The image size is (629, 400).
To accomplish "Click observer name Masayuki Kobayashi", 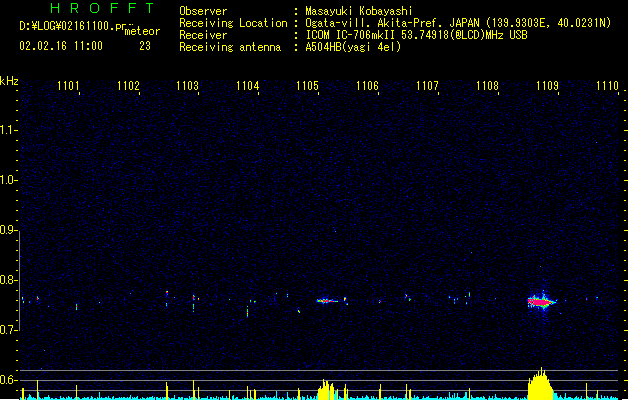I will [x=359, y=11].
